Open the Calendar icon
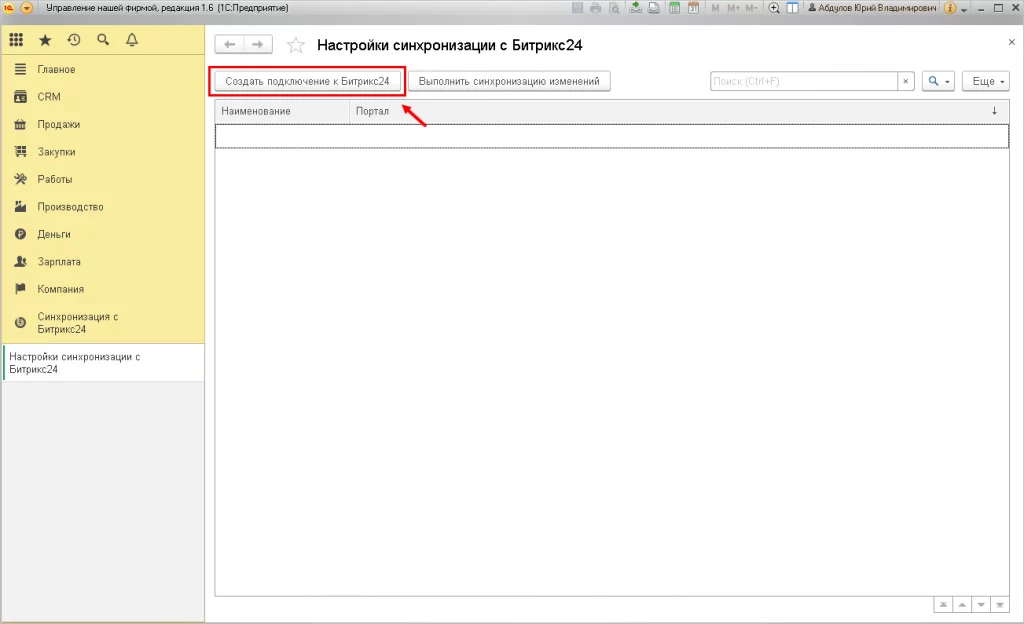 coord(694,8)
